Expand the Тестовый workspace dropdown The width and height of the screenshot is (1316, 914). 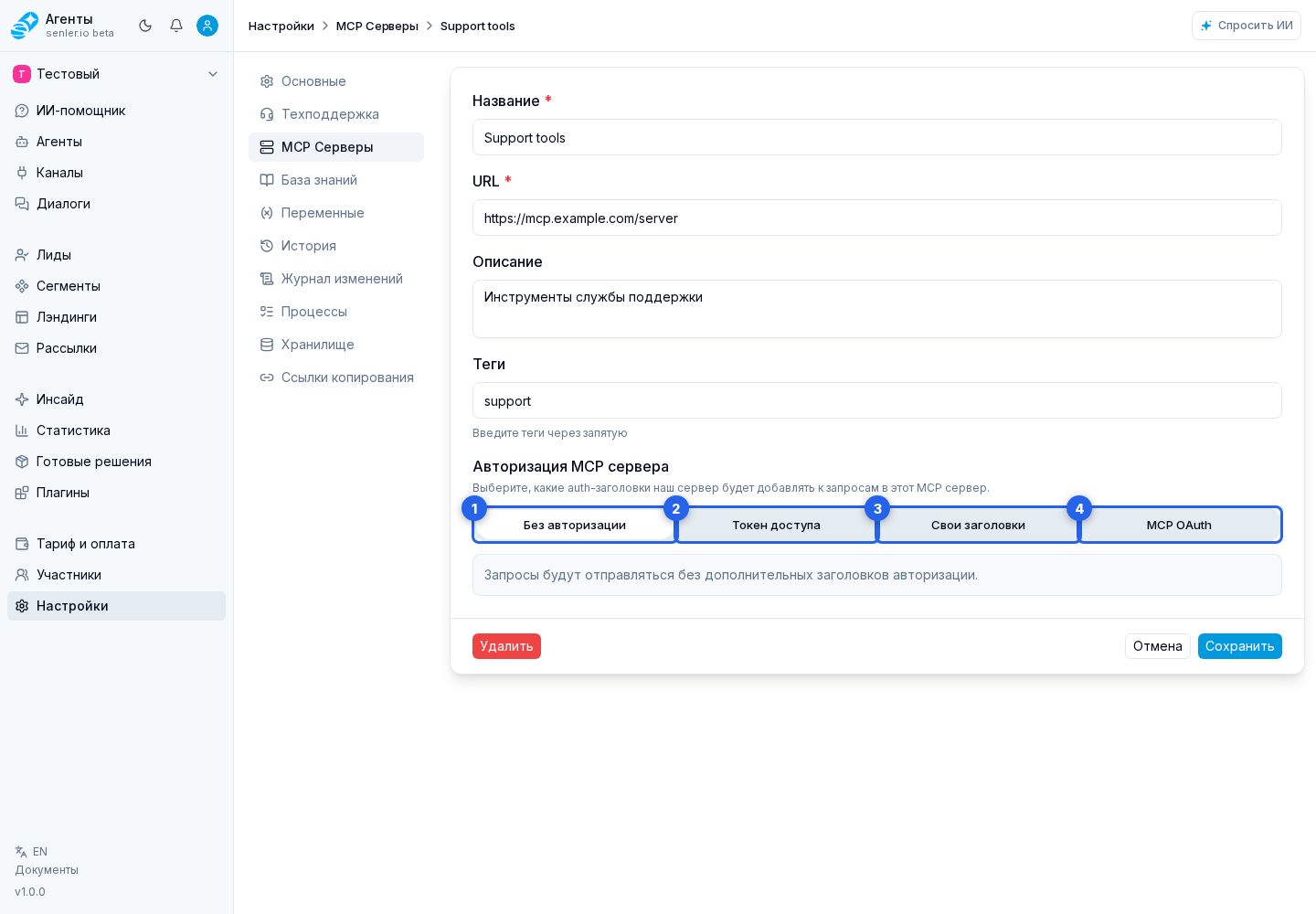point(117,74)
